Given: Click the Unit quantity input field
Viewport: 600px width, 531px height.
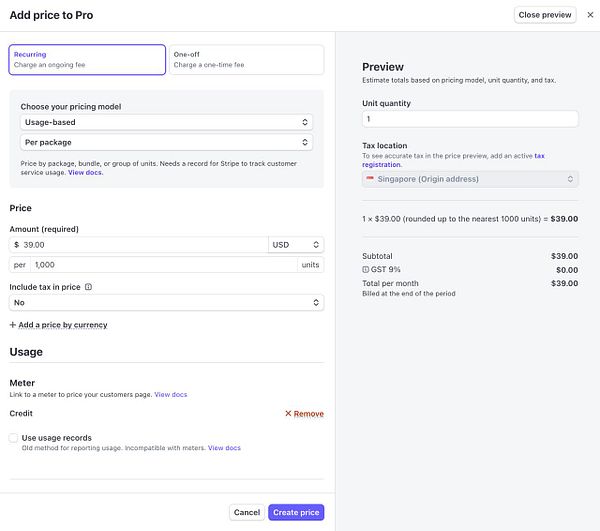Looking at the screenshot, I should [x=470, y=119].
